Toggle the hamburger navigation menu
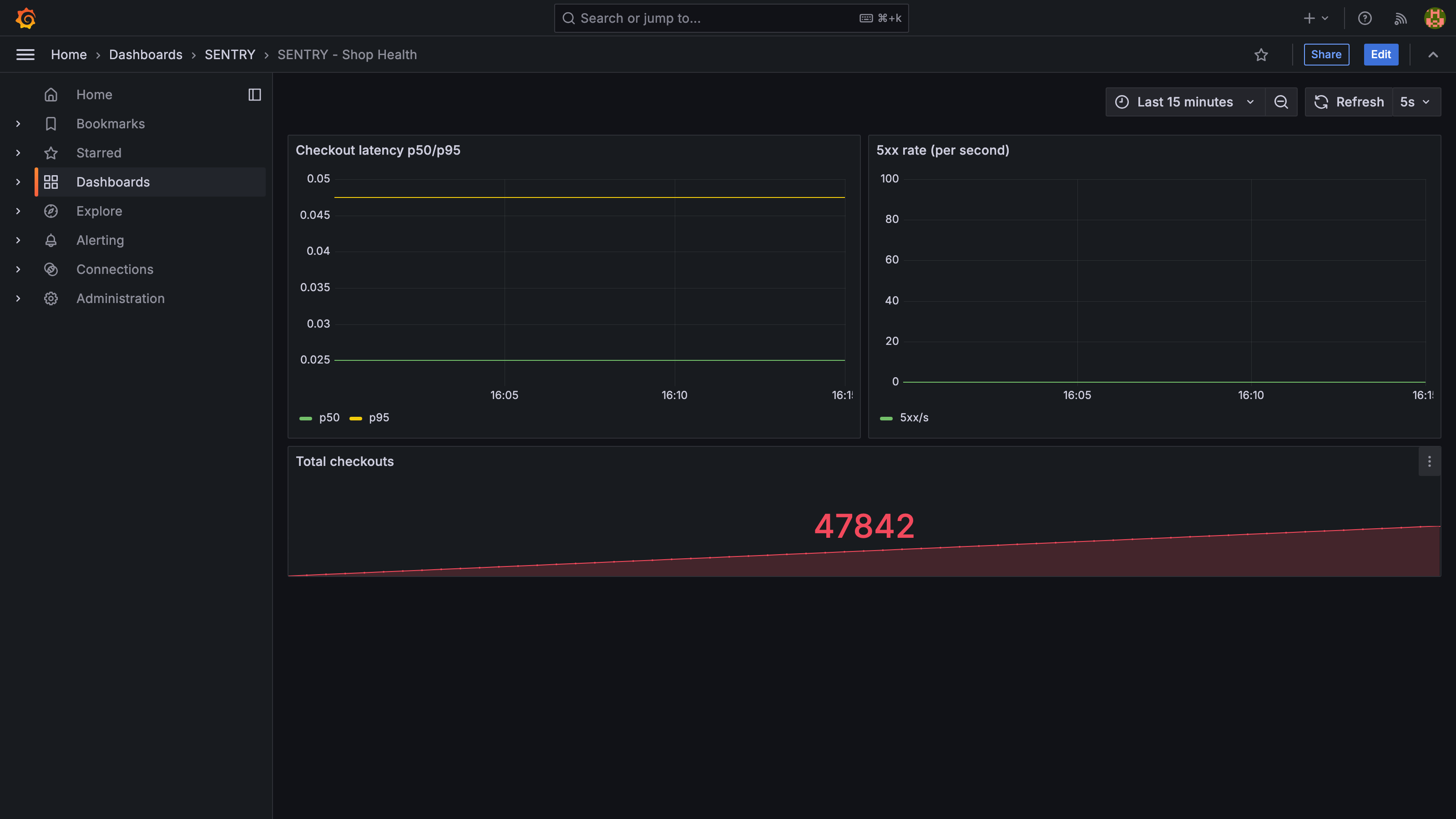This screenshot has height=819, width=1456. (x=25, y=55)
